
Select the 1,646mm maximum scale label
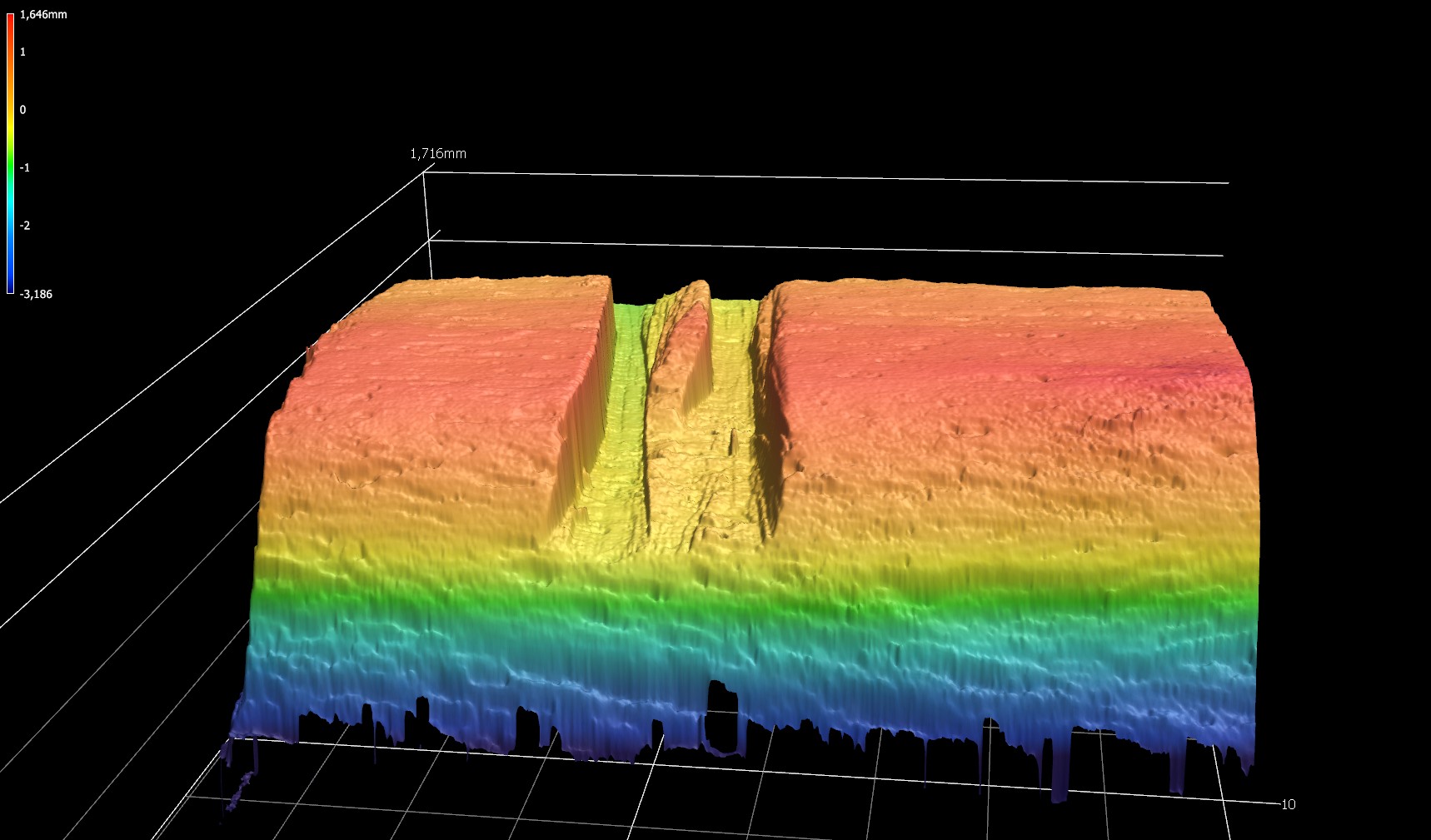pyautogui.click(x=43, y=14)
